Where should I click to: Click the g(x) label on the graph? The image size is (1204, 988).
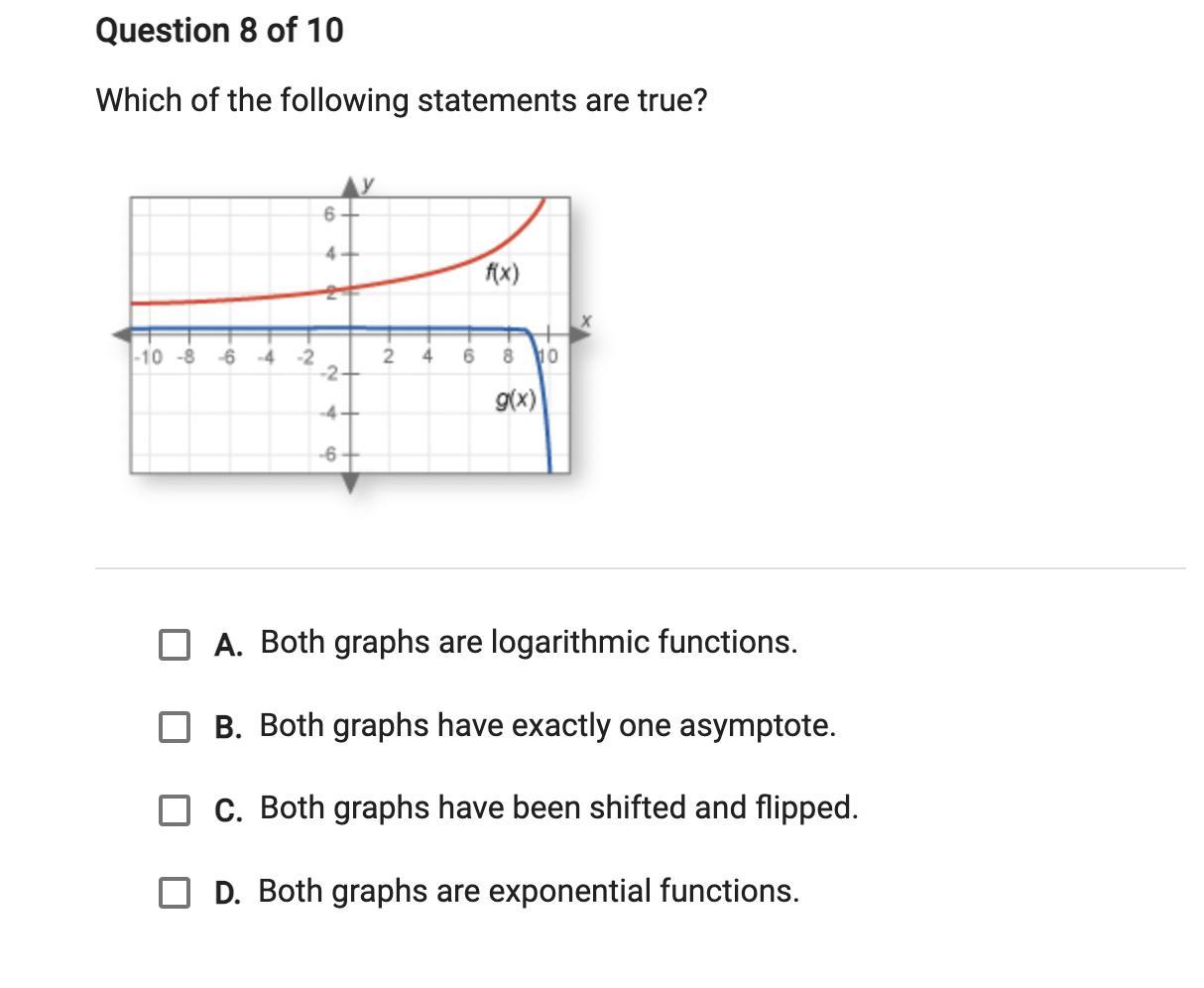coord(516,400)
